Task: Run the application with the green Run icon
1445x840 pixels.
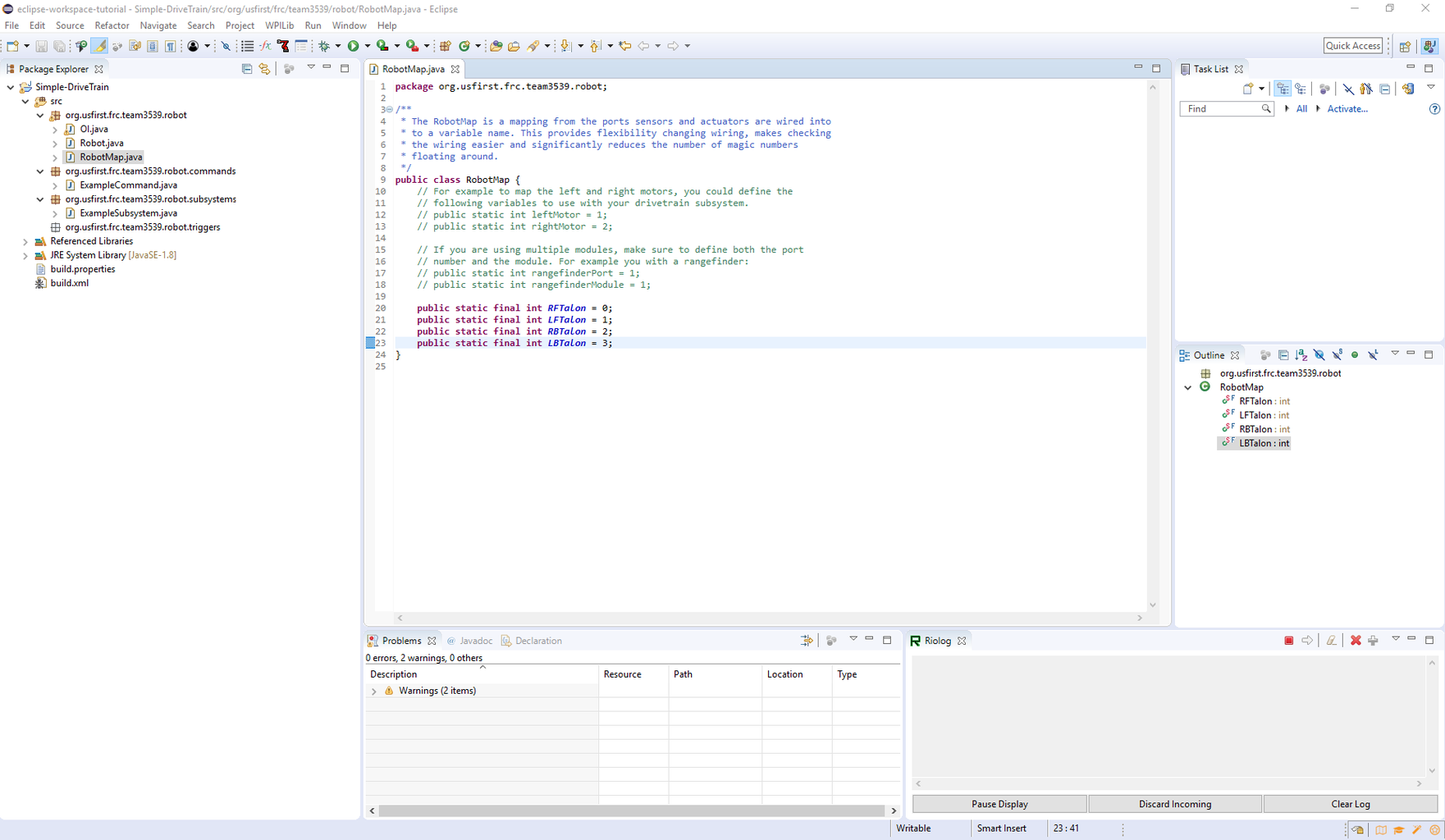Action: pos(355,46)
